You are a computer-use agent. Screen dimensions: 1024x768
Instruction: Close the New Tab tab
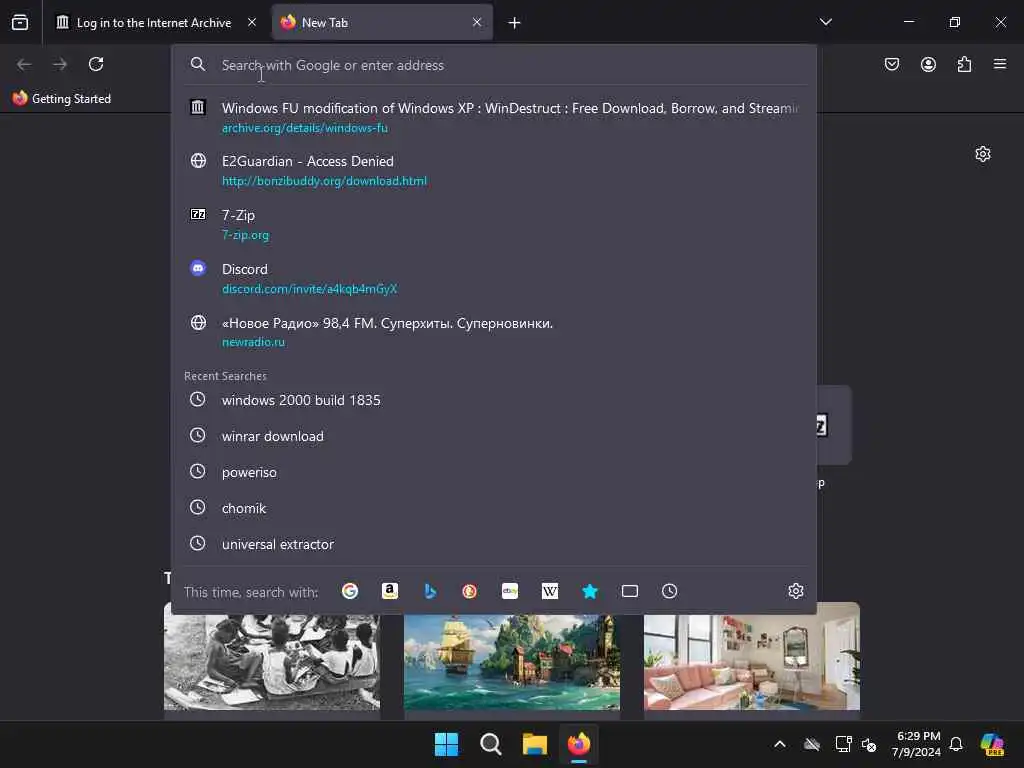tap(477, 22)
